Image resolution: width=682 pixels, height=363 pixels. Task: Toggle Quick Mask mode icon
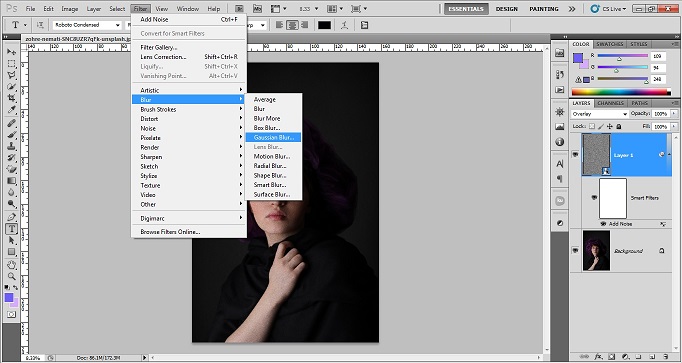11,314
